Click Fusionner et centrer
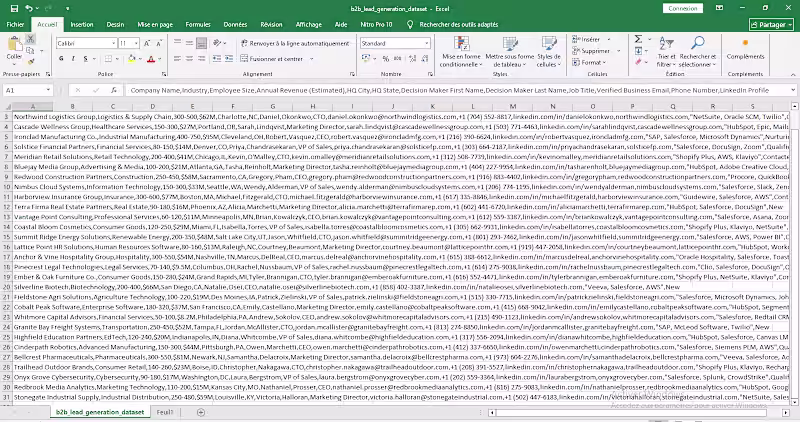This screenshot has width=800, height=422. pos(272,59)
